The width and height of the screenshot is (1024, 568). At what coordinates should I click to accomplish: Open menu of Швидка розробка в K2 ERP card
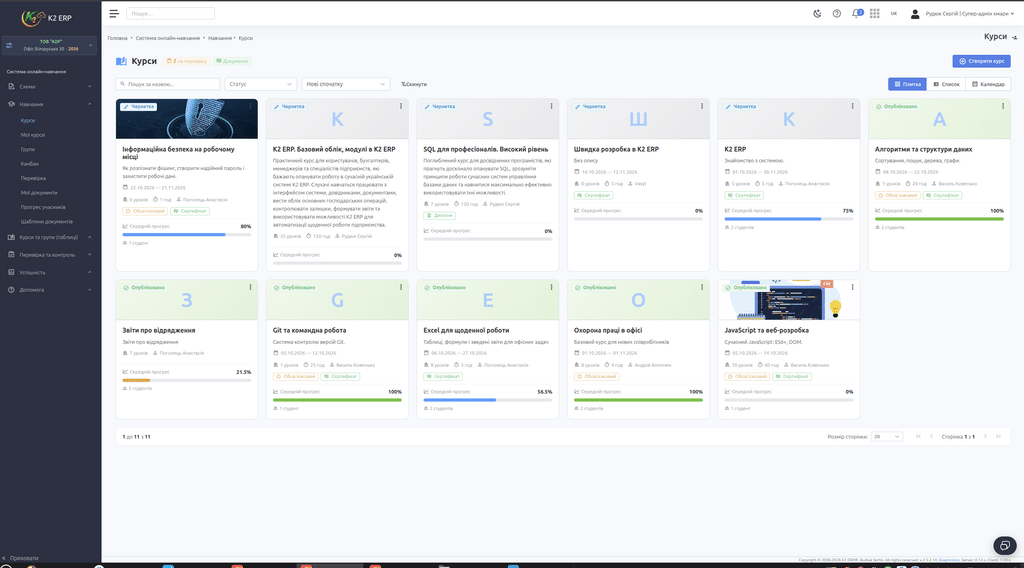pos(702,106)
